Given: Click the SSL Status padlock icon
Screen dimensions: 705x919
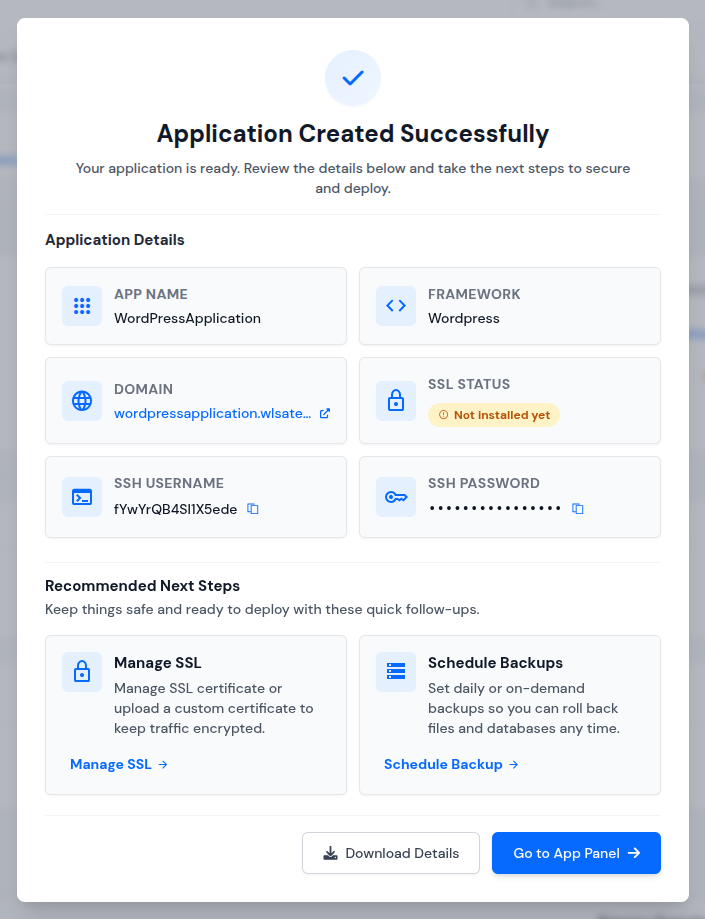Looking at the screenshot, I should [395, 401].
